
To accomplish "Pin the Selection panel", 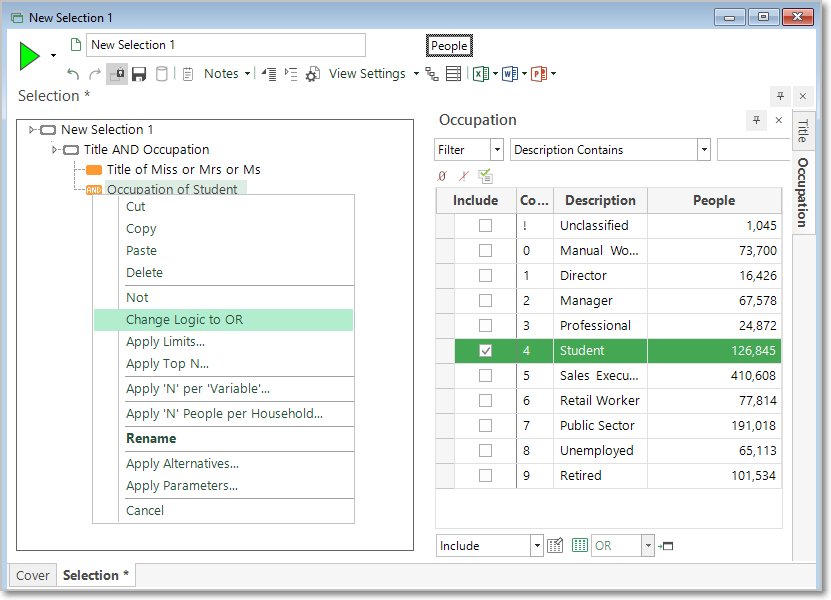I will [780, 96].
